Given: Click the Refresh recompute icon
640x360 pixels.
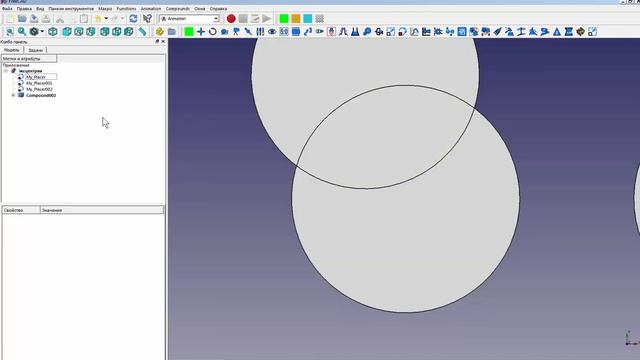Looking at the screenshot, I should coord(133,19).
